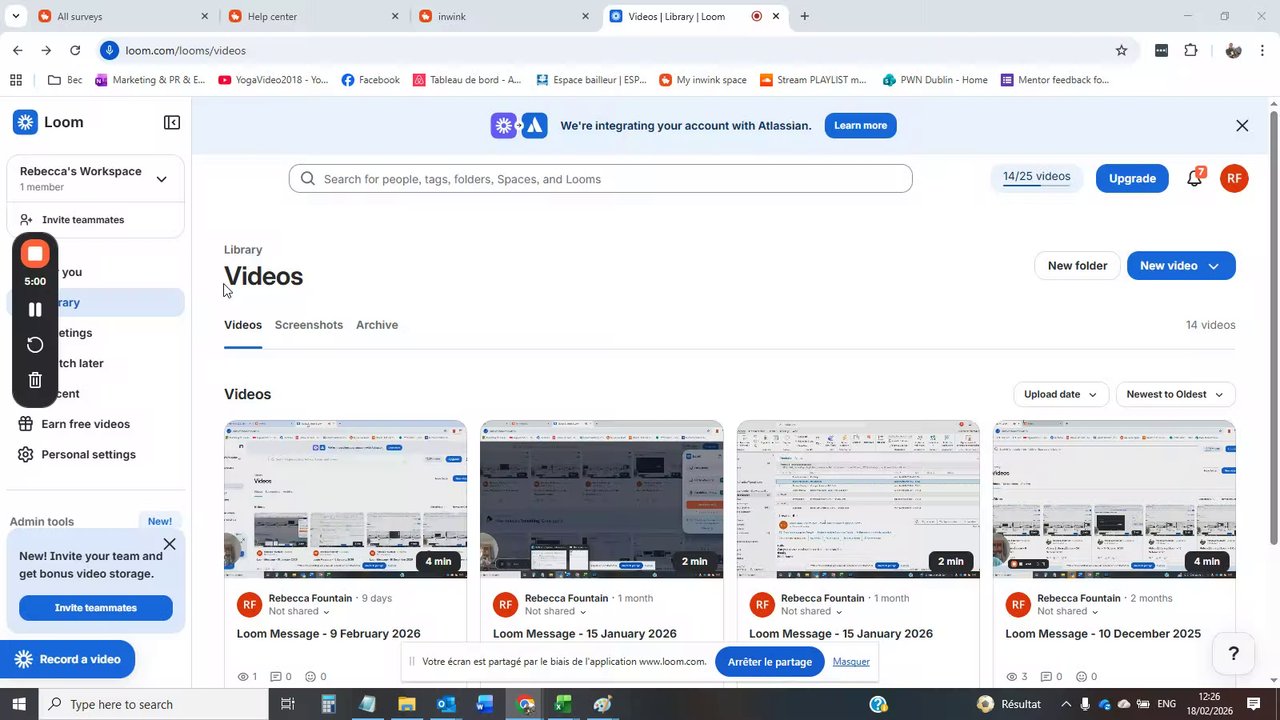The image size is (1280, 720).
Task: Pause the current Loom recording
Action: (35, 310)
